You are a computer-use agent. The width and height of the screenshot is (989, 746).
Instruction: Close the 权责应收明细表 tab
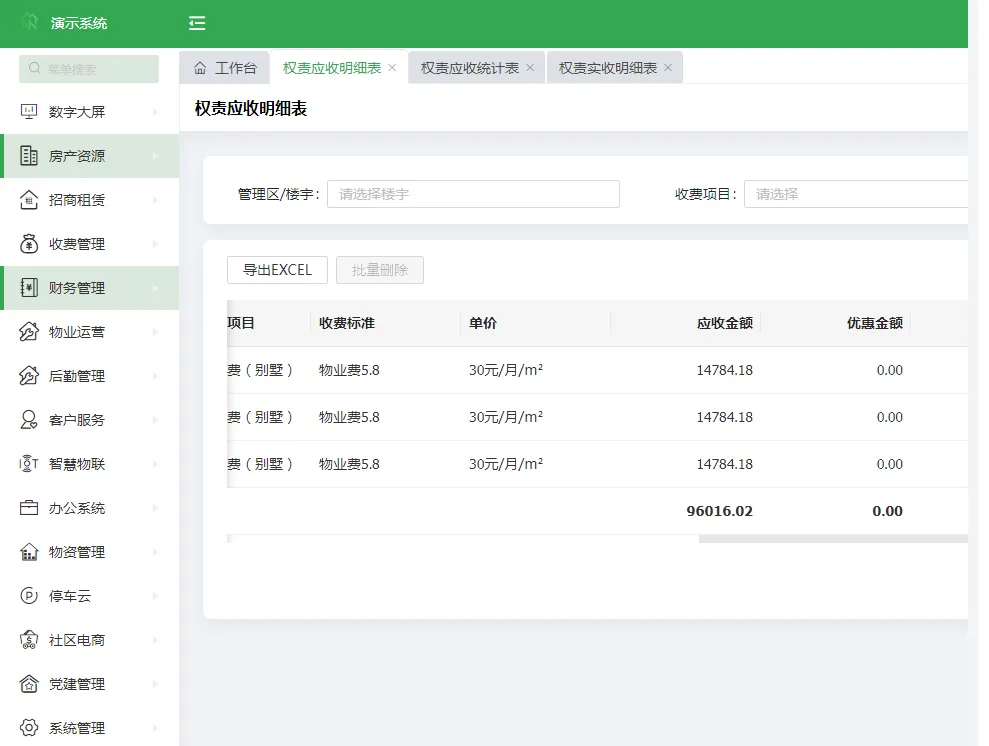coord(392,67)
